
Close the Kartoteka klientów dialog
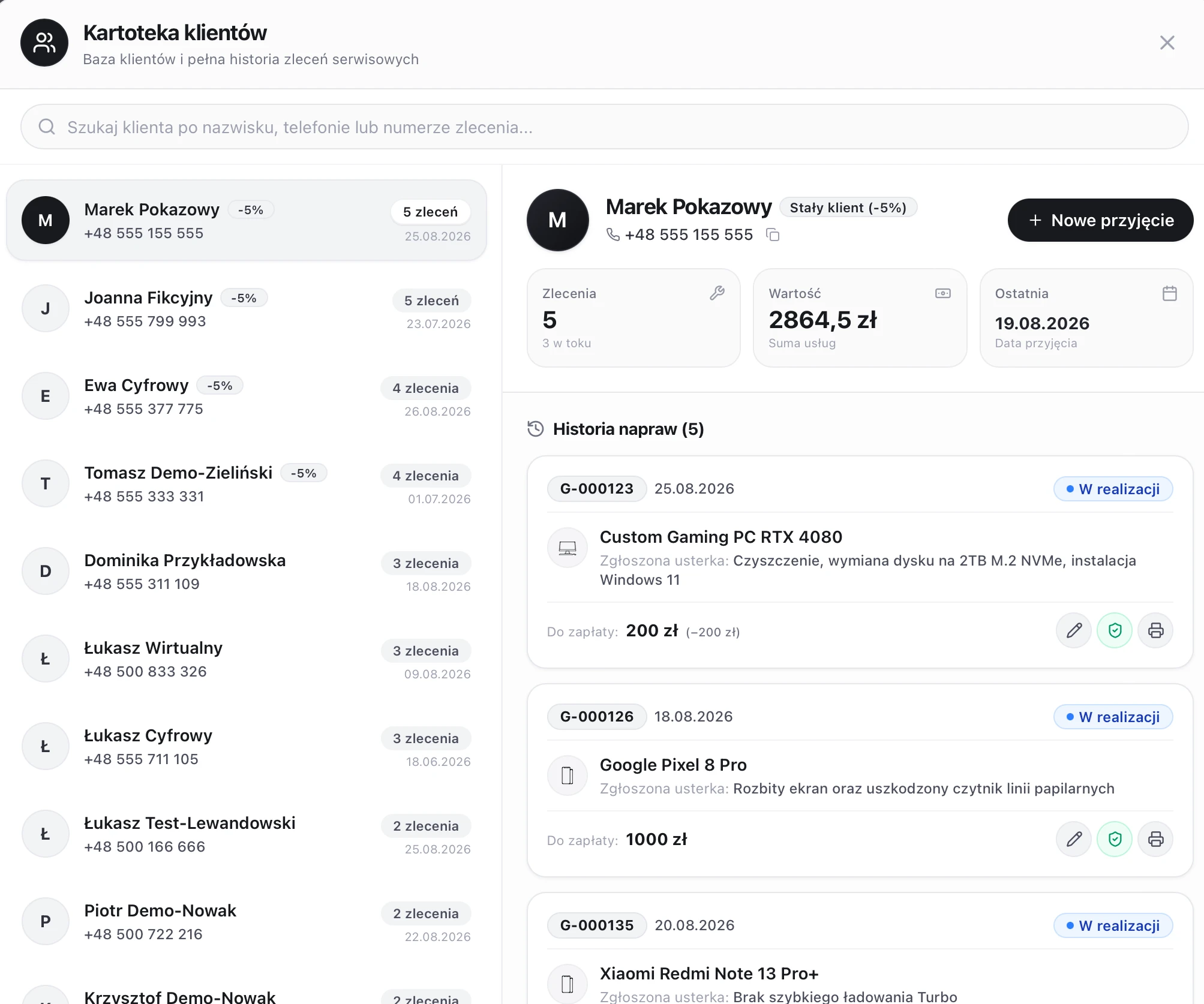1167,43
